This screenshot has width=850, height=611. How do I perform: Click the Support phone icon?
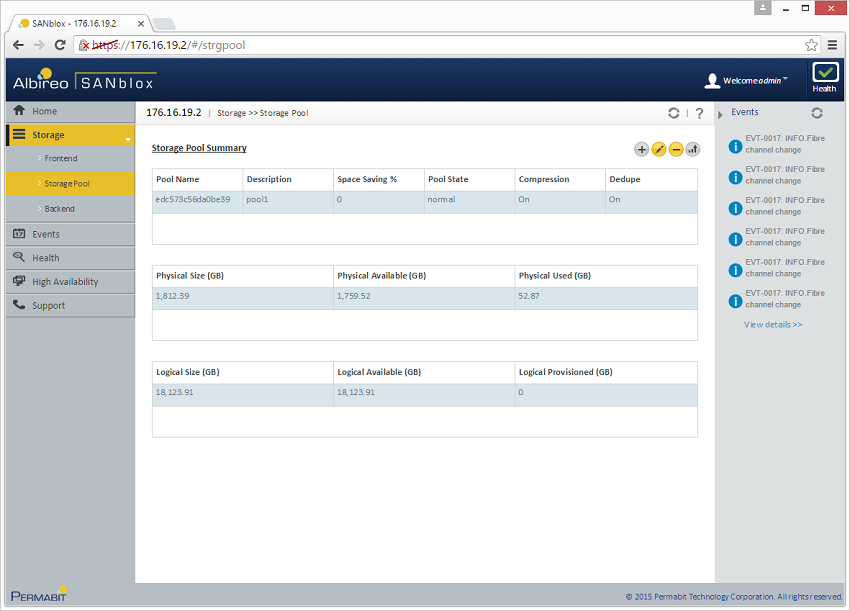[19, 305]
